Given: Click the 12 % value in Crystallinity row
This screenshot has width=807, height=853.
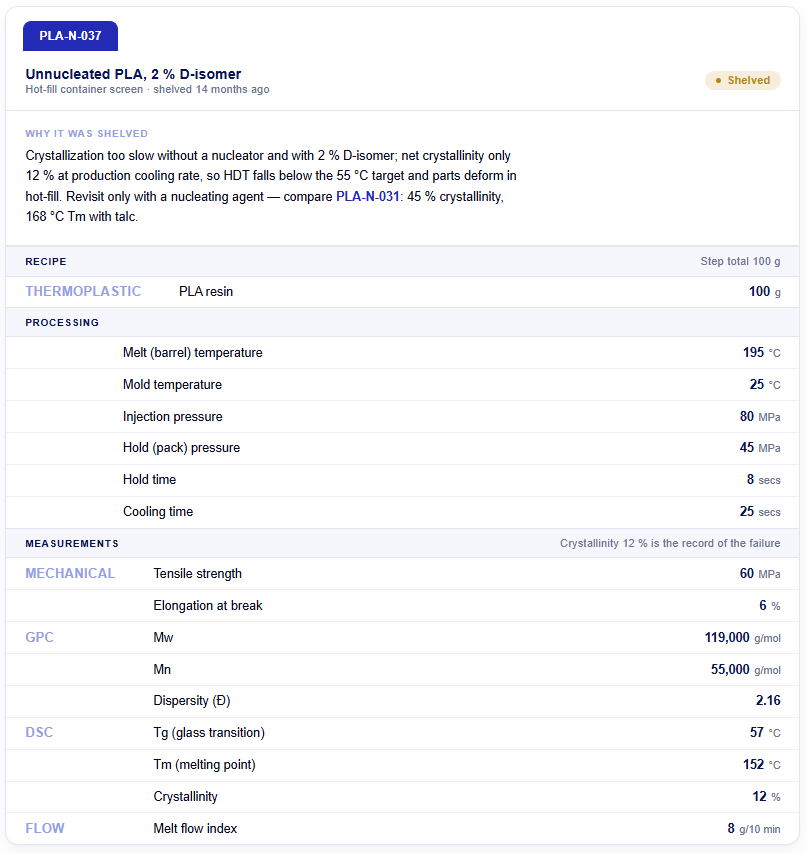Looking at the screenshot, I should coord(766,796).
